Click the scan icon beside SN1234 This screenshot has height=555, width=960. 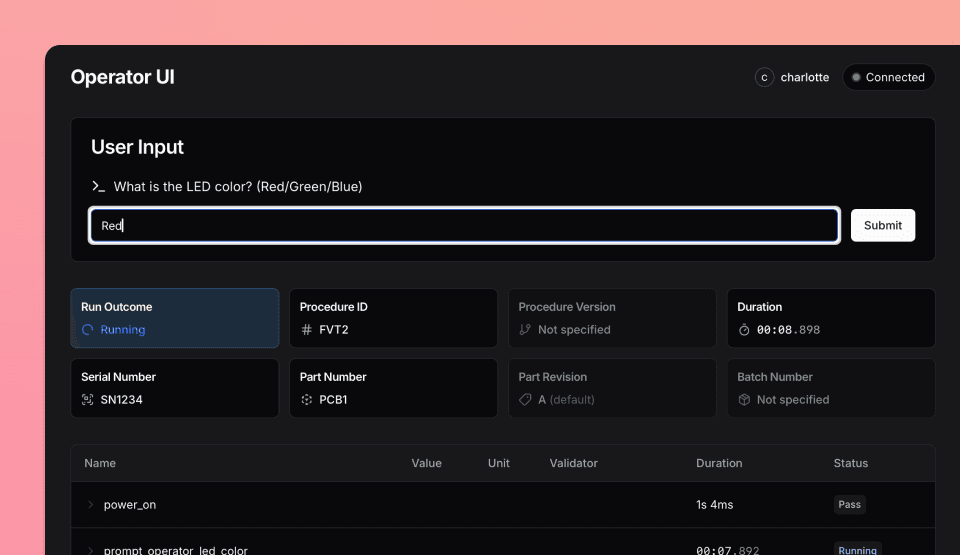pos(88,399)
